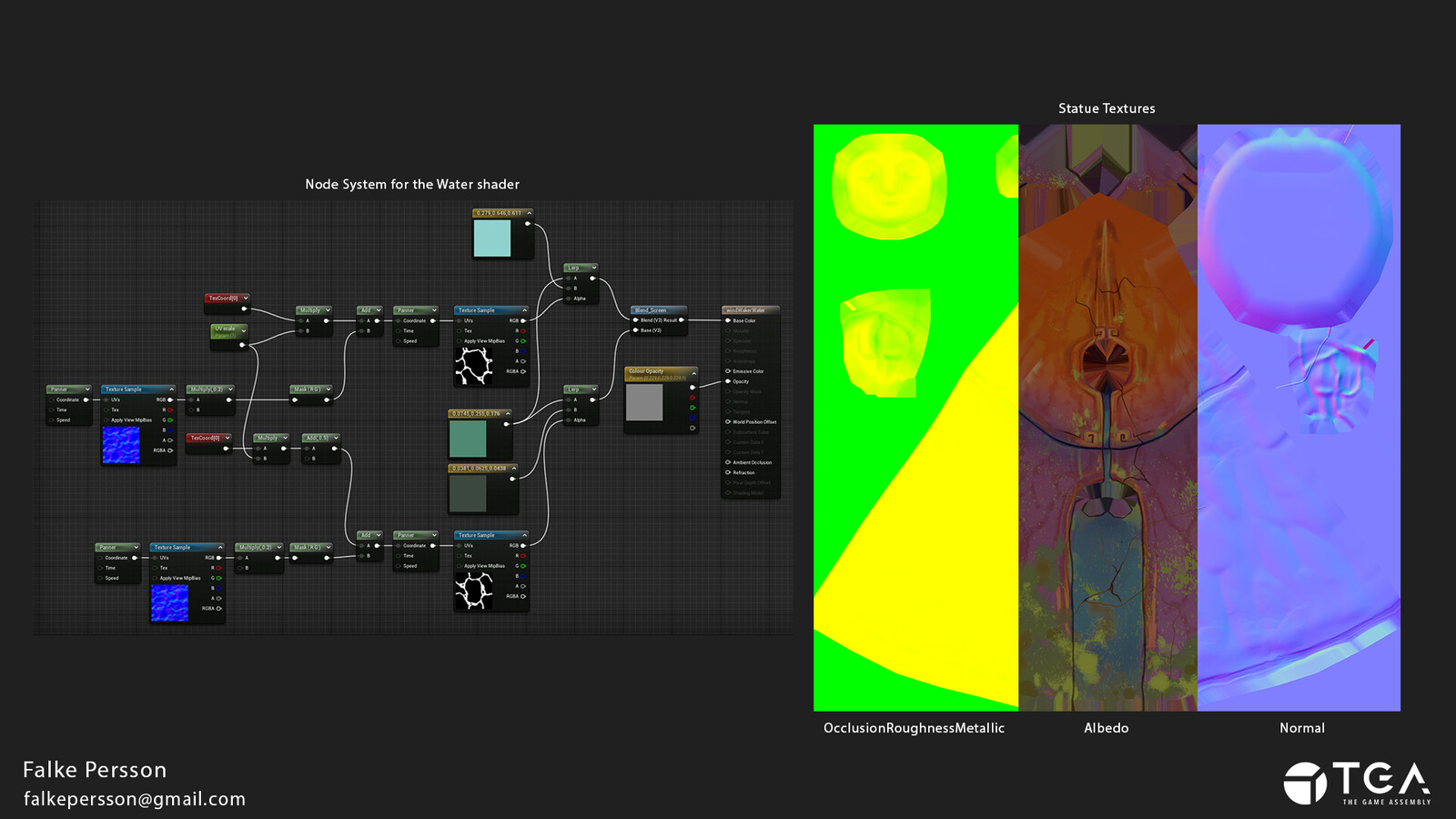Click the falkepersson@gmail.com email text

point(135,799)
